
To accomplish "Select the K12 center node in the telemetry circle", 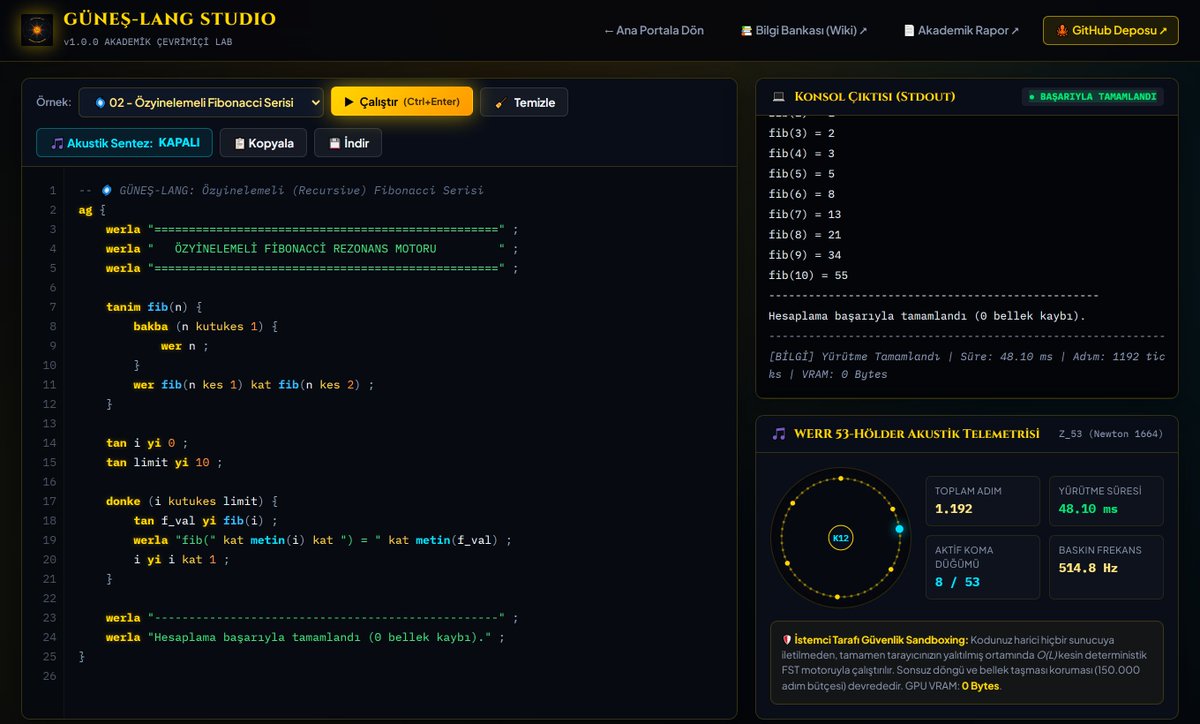I will tap(840, 538).
